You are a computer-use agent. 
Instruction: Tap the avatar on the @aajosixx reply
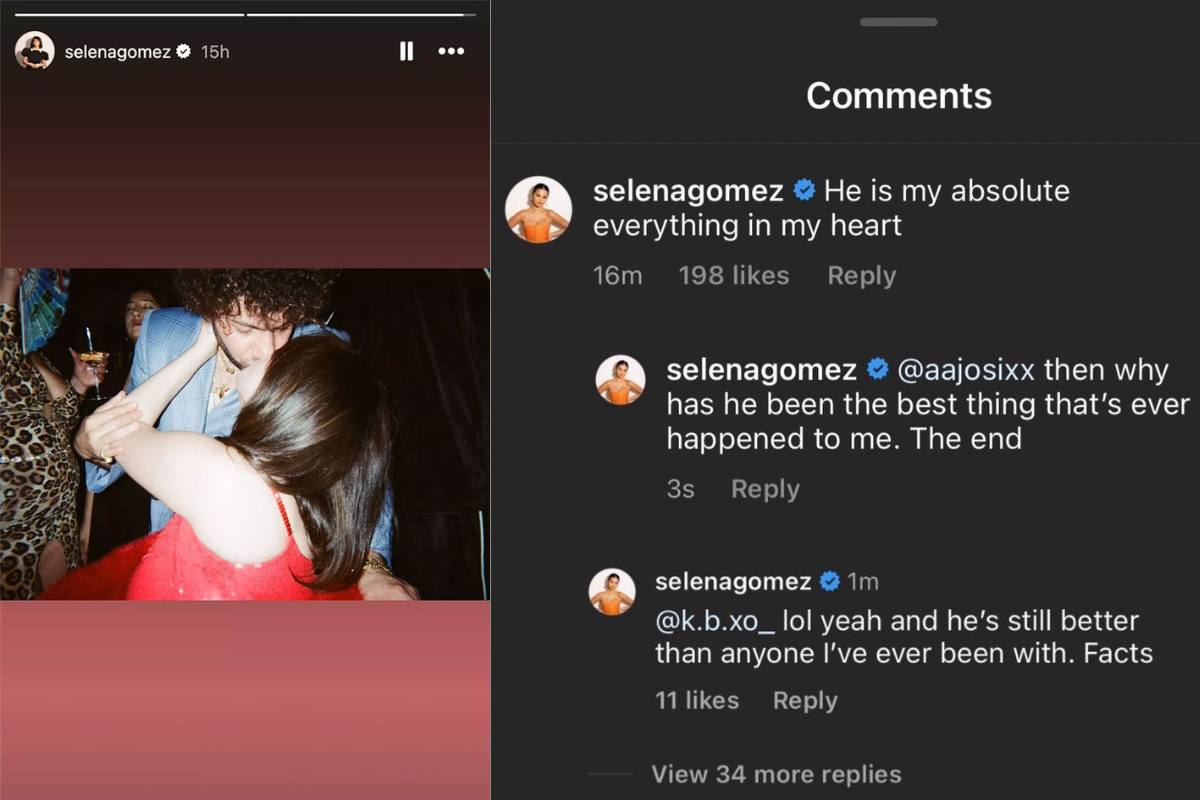pyautogui.click(x=621, y=381)
